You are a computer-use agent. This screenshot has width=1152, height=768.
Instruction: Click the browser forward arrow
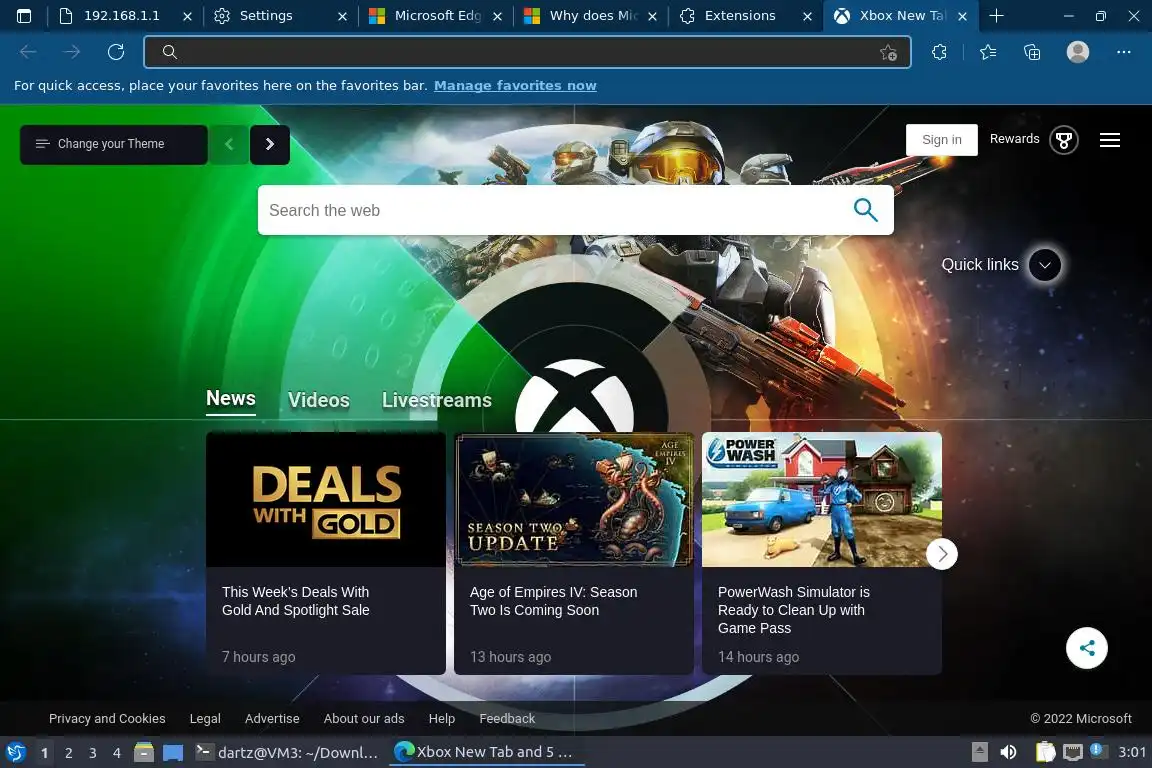click(72, 51)
